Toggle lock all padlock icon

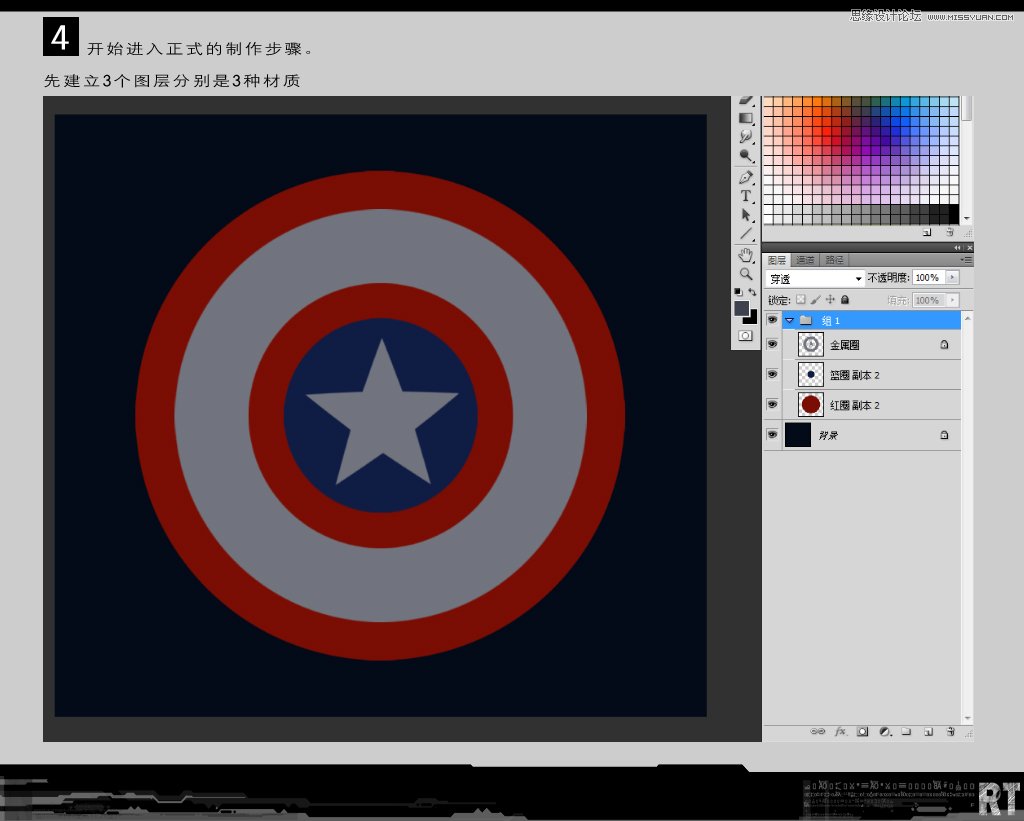click(x=844, y=299)
